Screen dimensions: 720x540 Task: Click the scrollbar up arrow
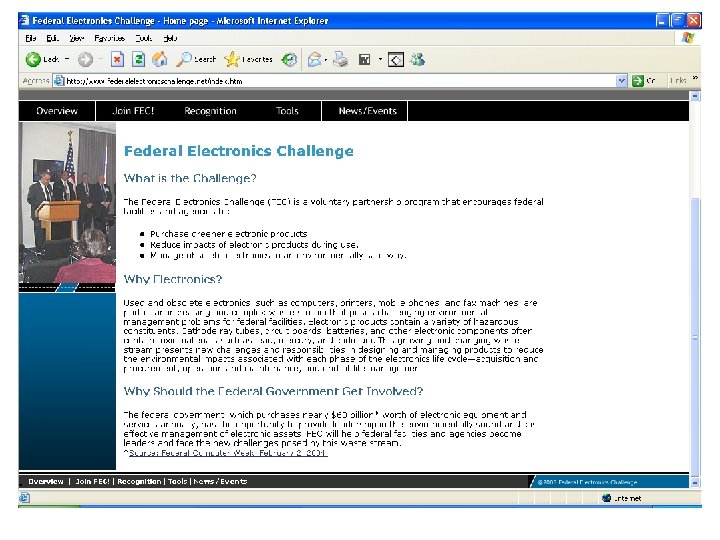click(695, 96)
